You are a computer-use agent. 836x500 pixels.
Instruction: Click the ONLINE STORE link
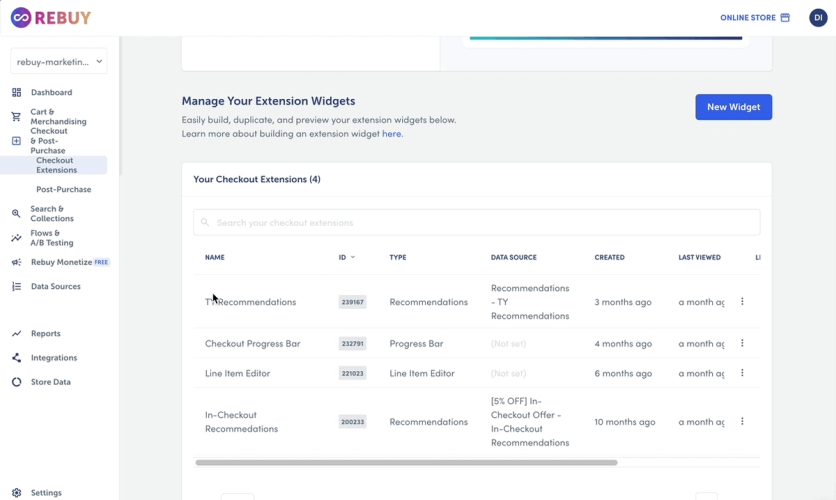coord(747,18)
